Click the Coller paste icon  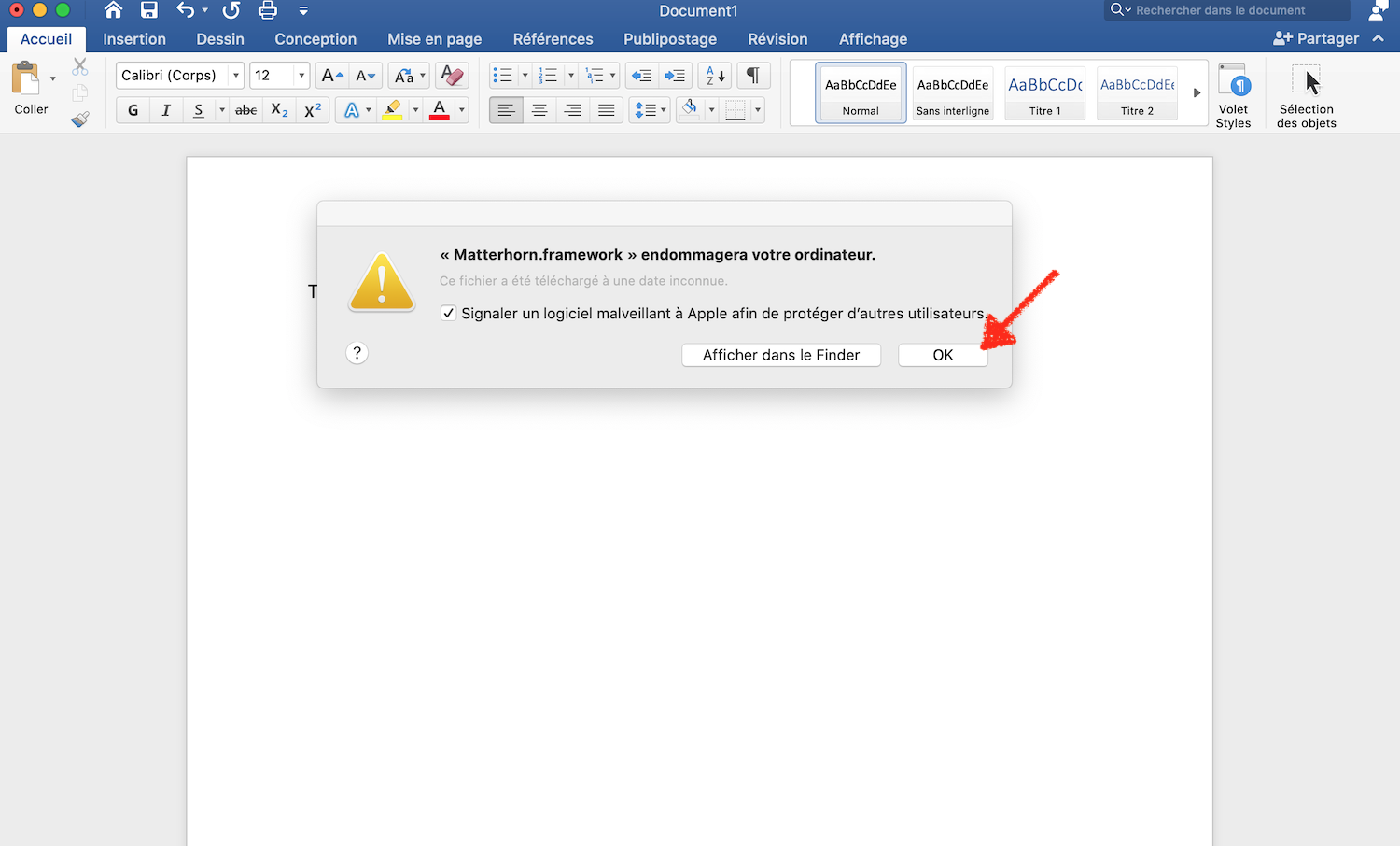[x=26, y=78]
